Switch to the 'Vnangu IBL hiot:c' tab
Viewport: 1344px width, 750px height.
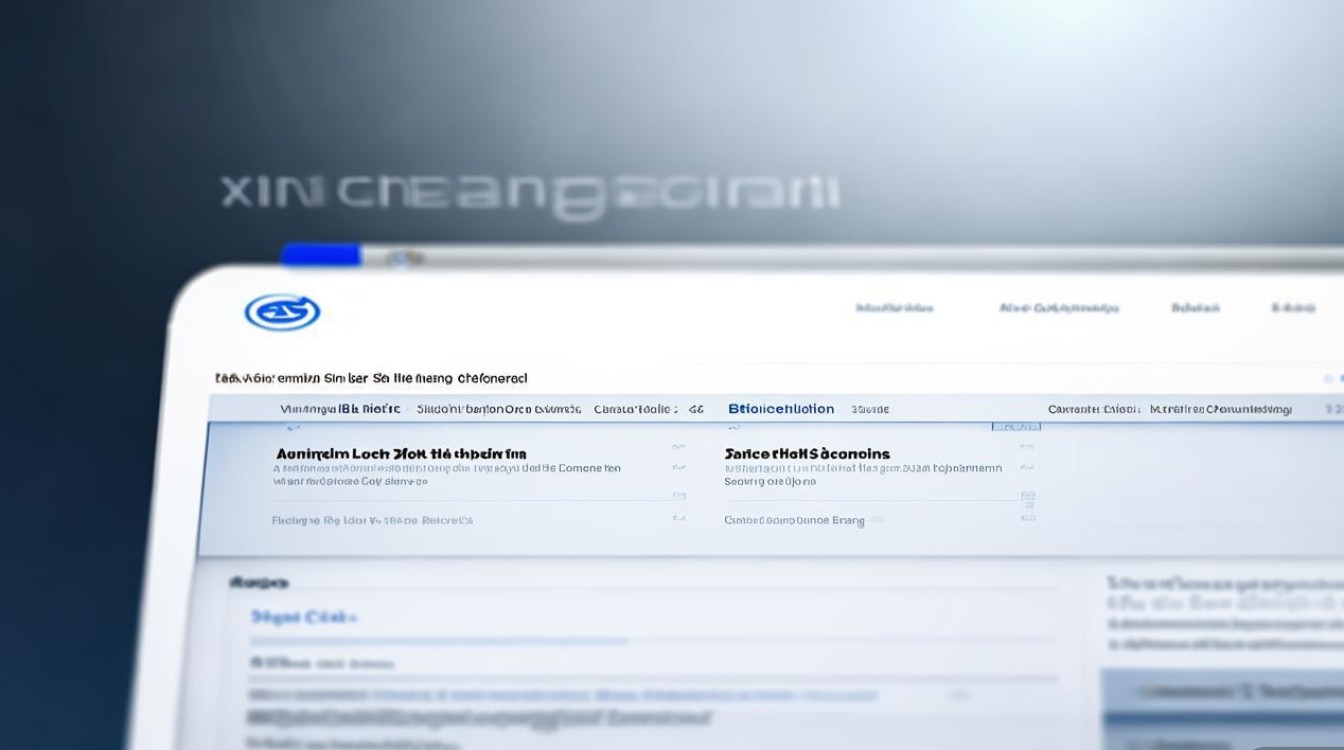click(x=340, y=409)
